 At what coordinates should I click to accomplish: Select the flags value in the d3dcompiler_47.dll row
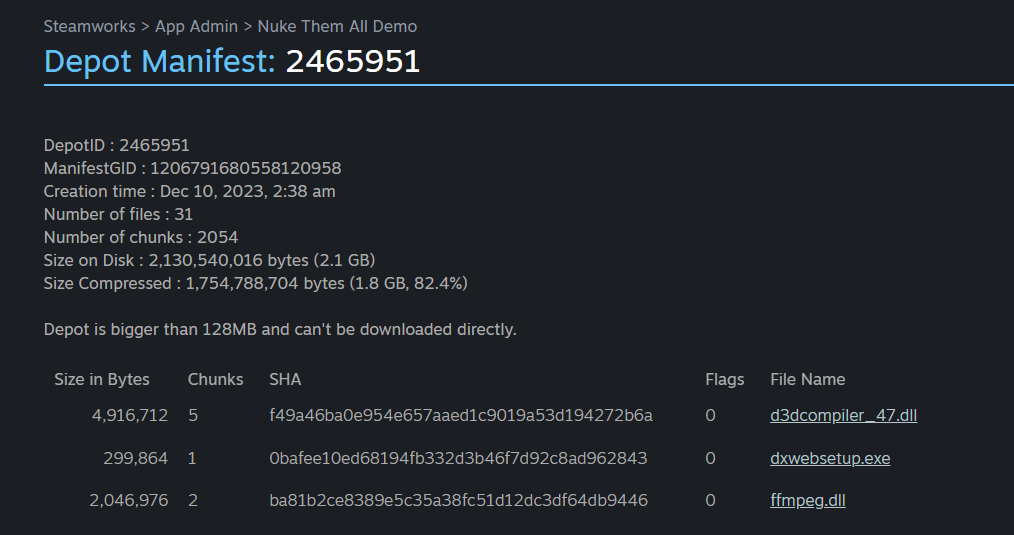point(710,415)
